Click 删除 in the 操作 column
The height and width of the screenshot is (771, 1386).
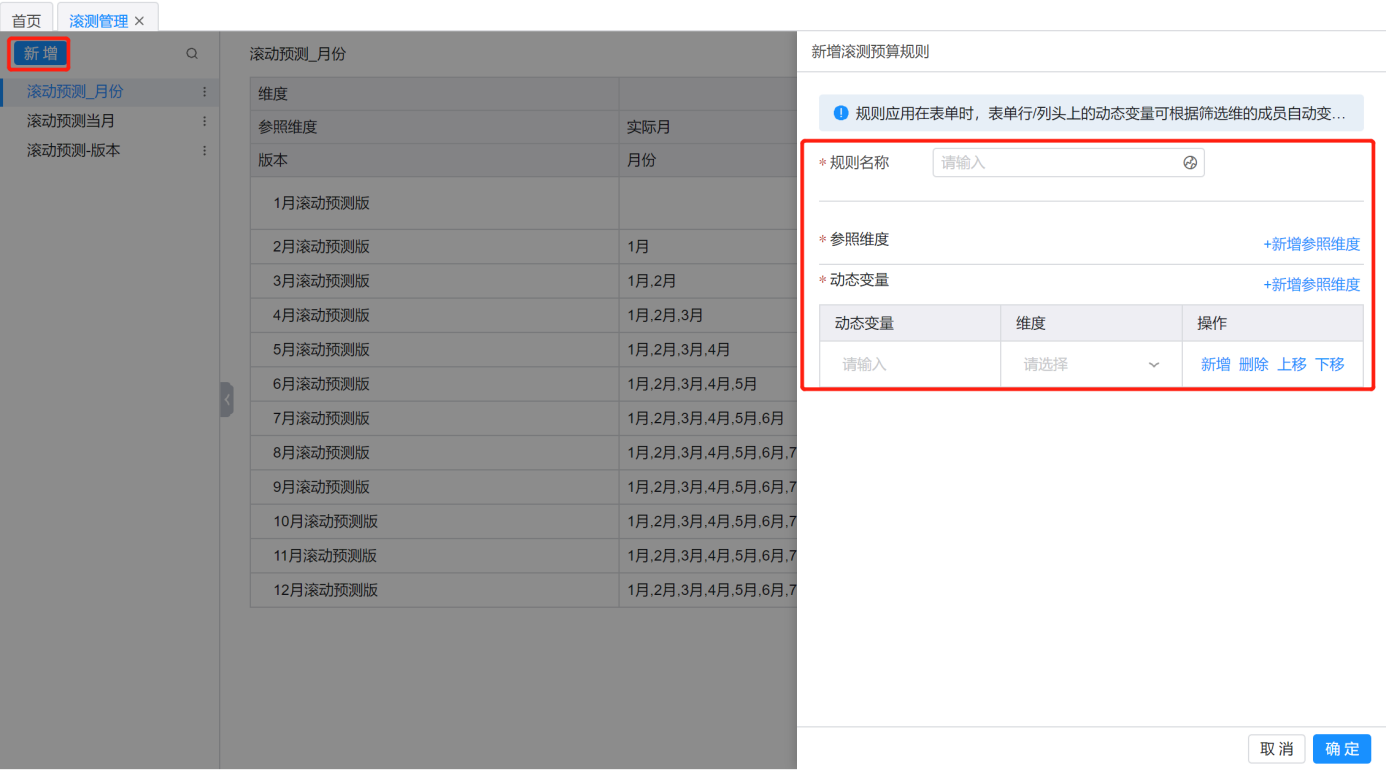[1253, 365]
